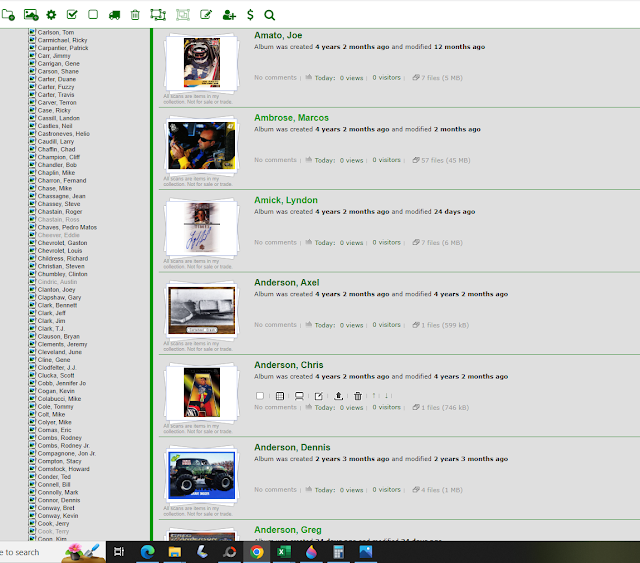Select Conway, Kevin in the tree
The image size is (640, 563).
[58, 516]
